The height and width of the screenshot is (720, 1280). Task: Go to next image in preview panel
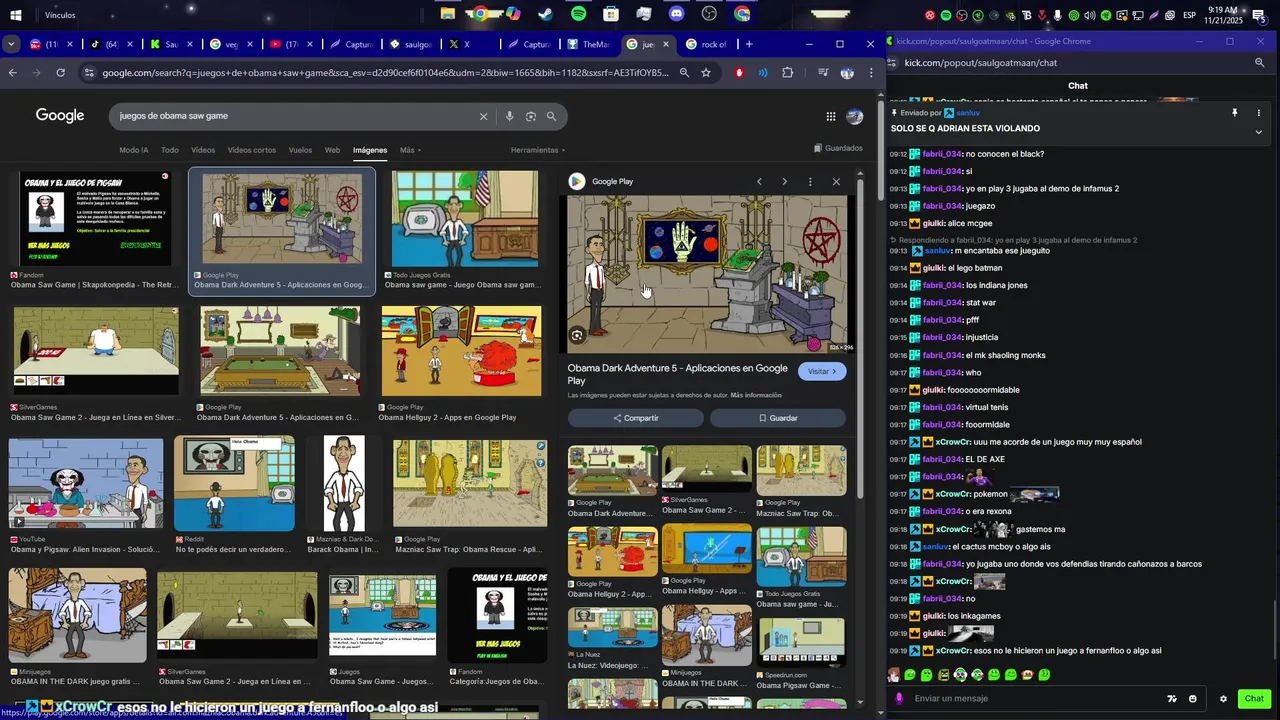tap(785, 181)
